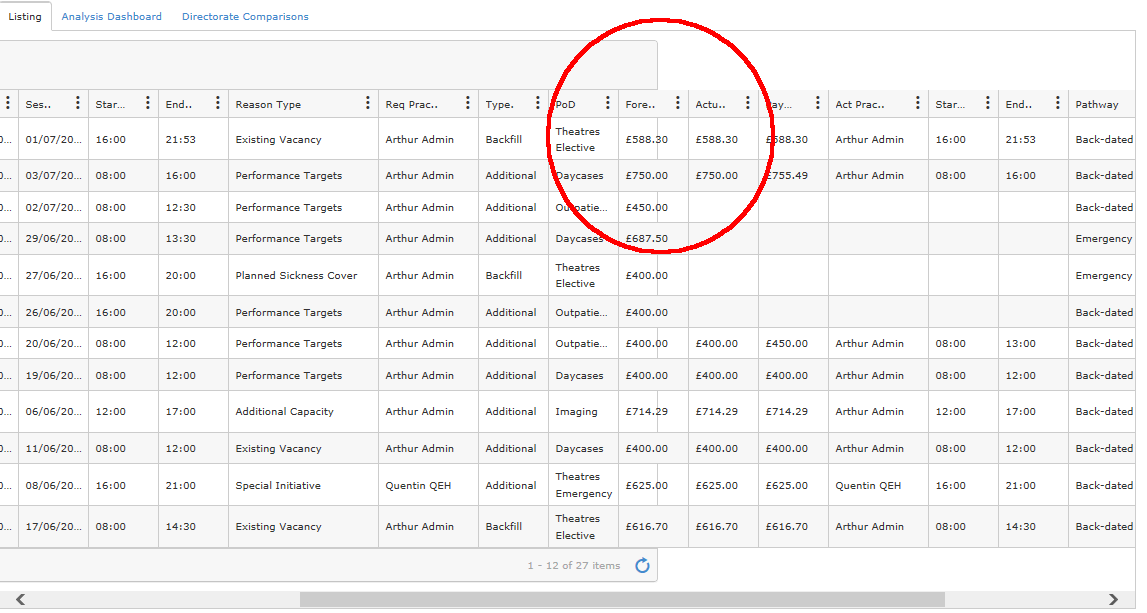Open Act Prac.. column menu dots
This screenshot has width=1147, height=613.
(x=917, y=103)
